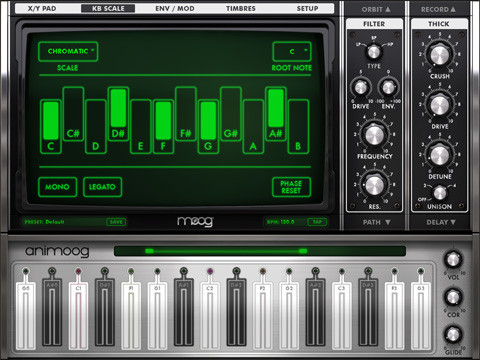Play the A#2 black key
The height and width of the screenshot is (360, 480).
click(x=315, y=312)
